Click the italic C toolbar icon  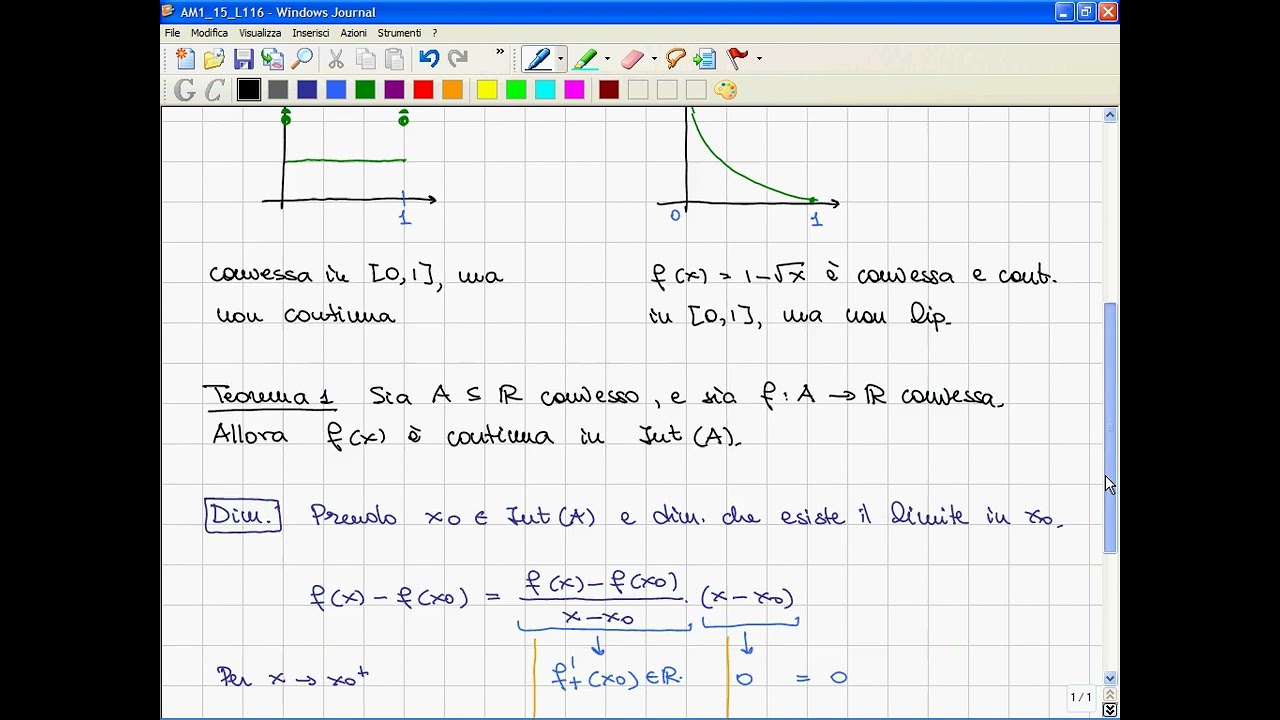click(214, 90)
